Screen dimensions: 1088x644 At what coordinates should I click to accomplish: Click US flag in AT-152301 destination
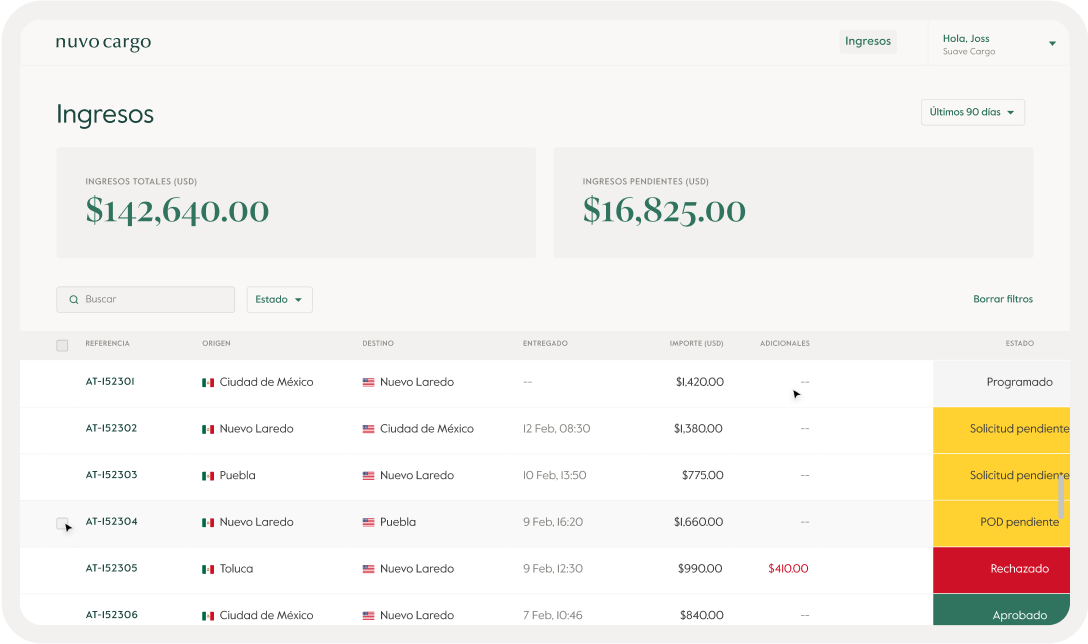click(368, 382)
